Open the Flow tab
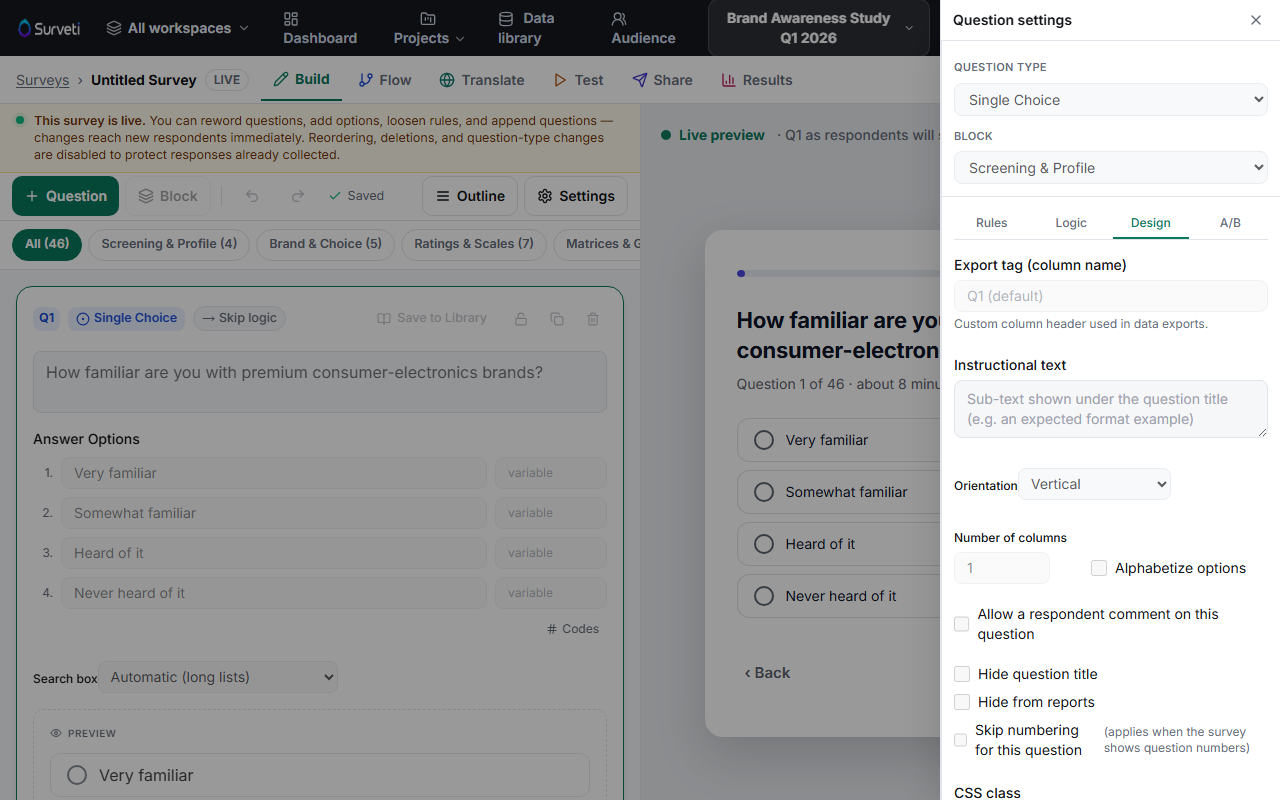 385,80
